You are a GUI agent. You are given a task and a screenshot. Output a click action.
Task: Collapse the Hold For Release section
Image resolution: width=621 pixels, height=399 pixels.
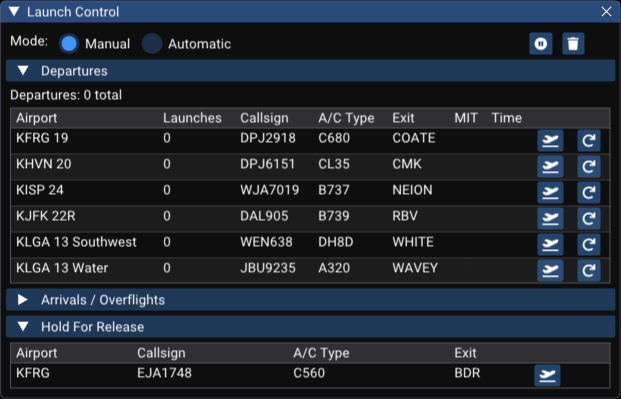tap(23, 327)
